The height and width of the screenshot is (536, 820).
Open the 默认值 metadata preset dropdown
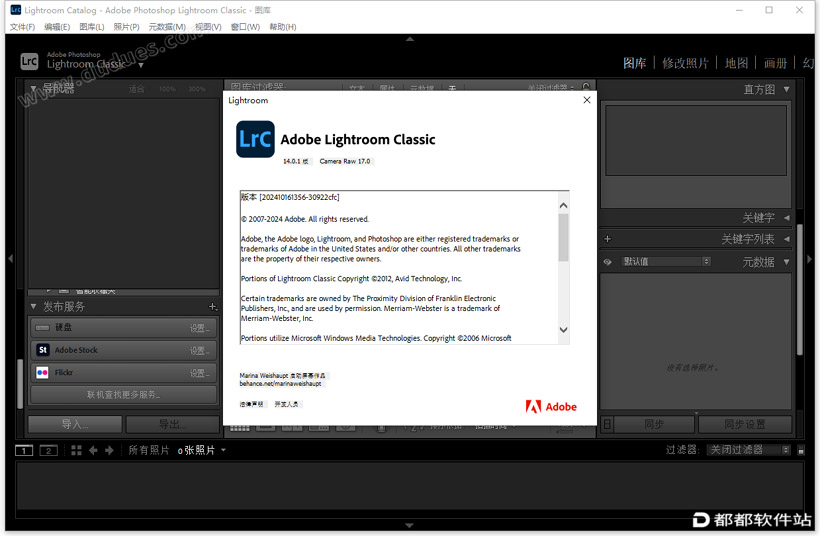pos(666,261)
